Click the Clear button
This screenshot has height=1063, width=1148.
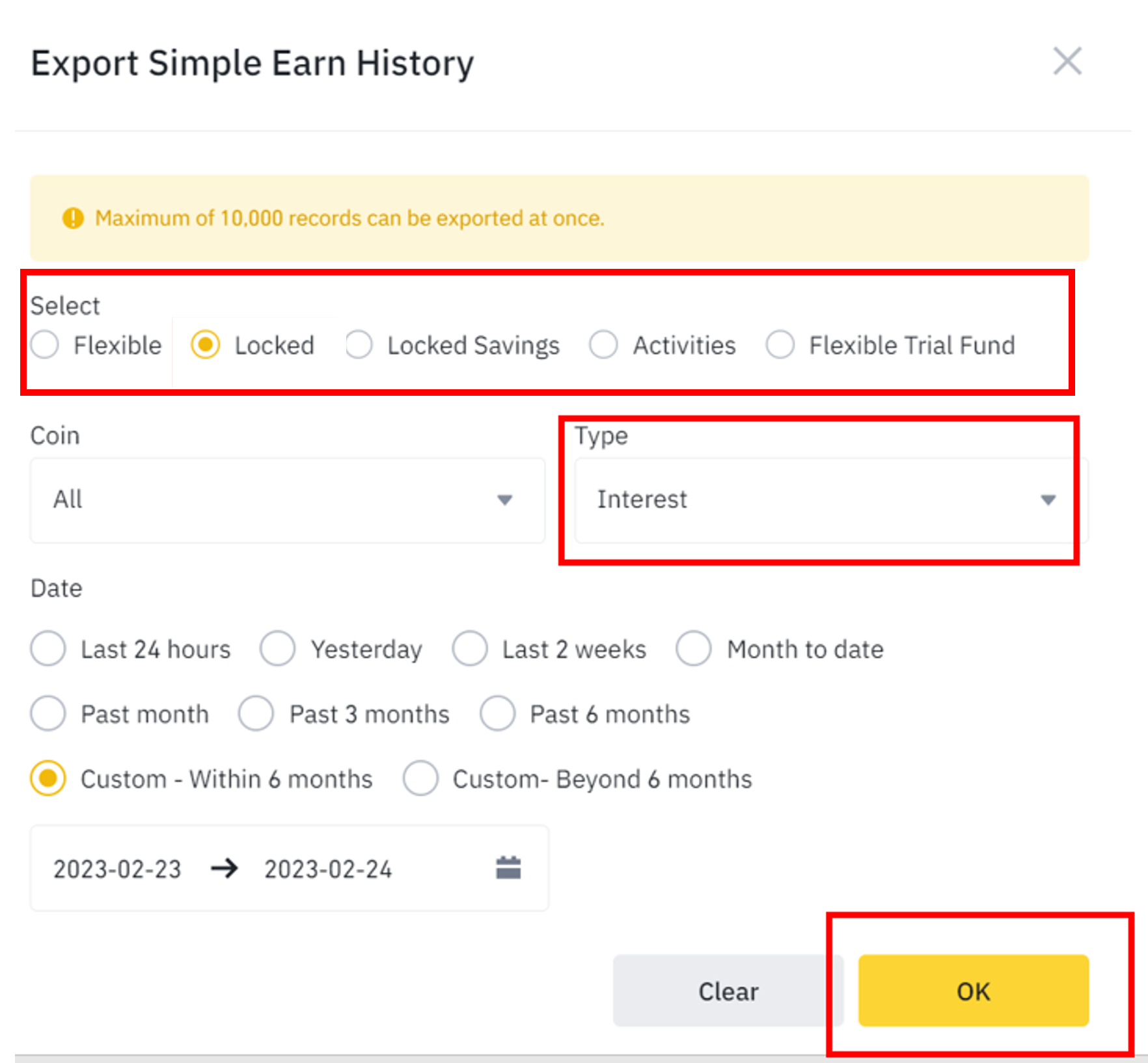tap(728, 991)
